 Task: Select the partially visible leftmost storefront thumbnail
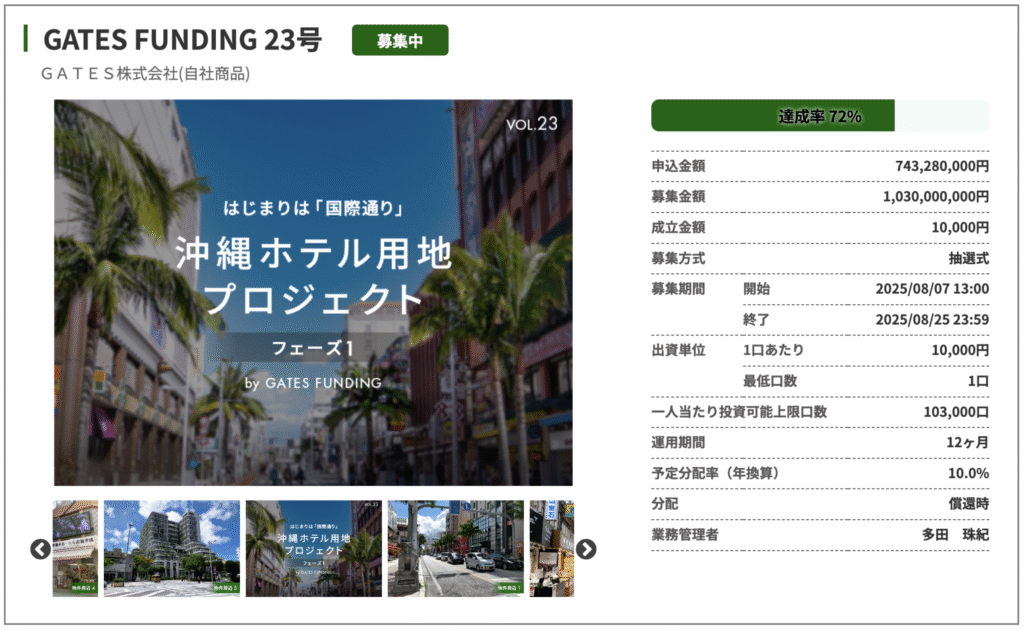pyautogui.click(x=75, y=548)
